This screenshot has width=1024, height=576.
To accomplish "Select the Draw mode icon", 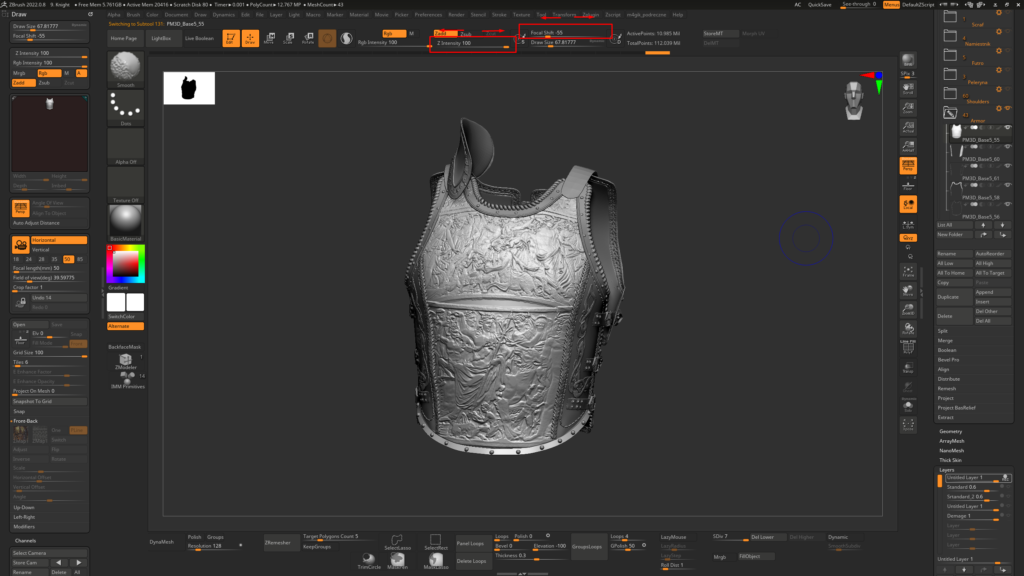I will click(x=250, y=39).
